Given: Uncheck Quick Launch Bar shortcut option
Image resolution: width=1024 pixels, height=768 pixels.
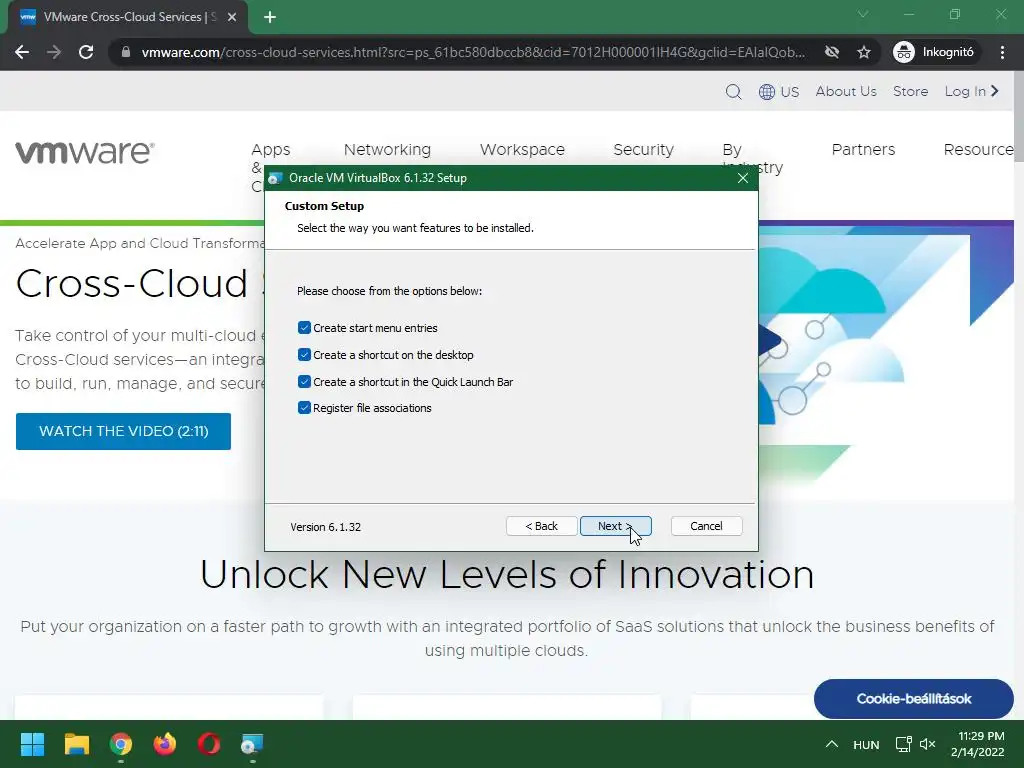Looking at the screenshot, I should pos(304,381).
